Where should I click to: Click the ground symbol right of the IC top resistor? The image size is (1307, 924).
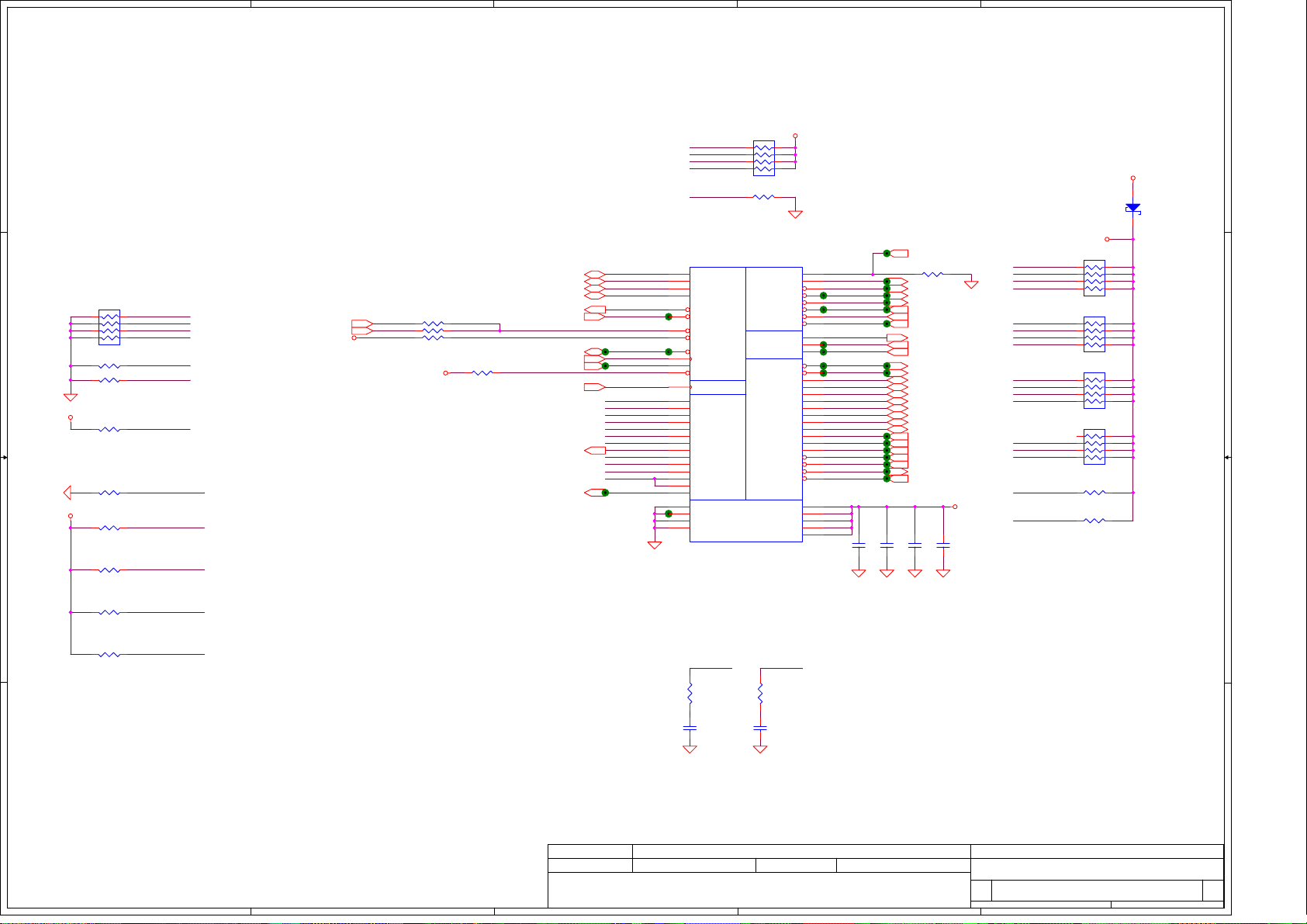(971, 285)
